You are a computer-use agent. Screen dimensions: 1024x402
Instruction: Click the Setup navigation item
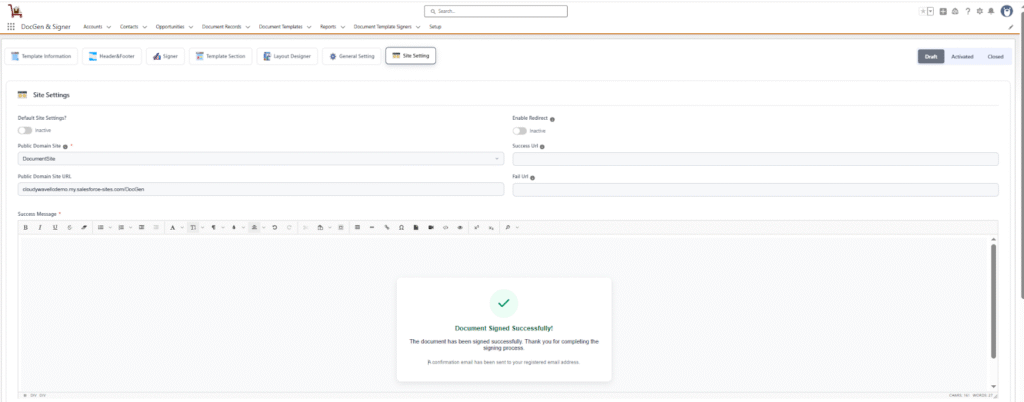[435, 27]
